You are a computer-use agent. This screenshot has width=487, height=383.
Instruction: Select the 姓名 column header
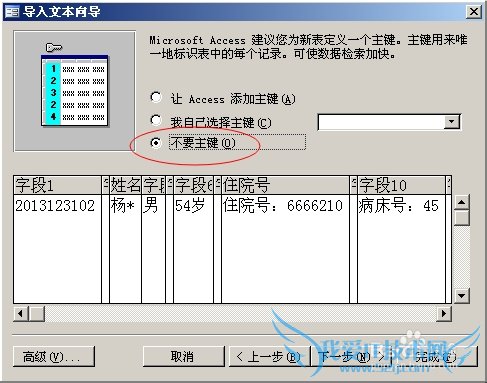(x=125, y=185)
